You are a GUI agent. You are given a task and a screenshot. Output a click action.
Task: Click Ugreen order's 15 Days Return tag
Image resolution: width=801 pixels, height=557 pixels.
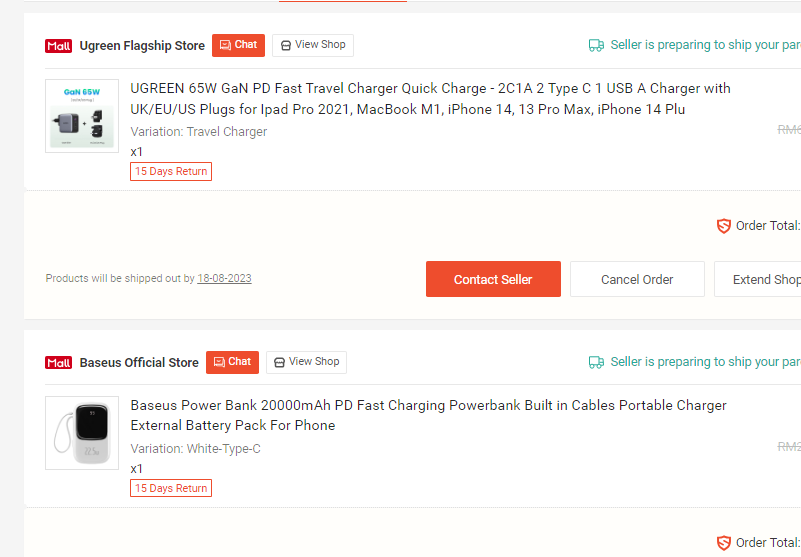click(x=171, y=171)
